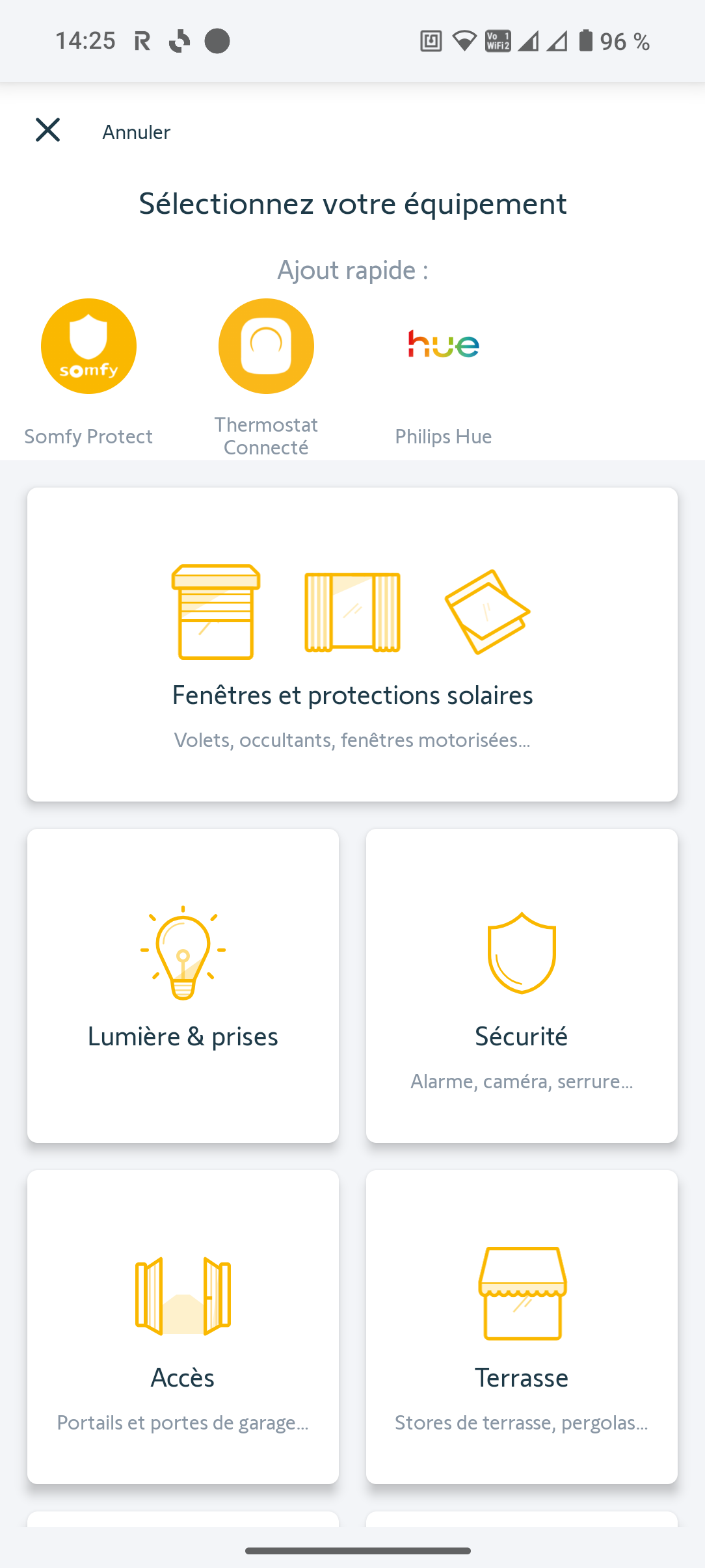Viewport: 705px width, 1568px height.
Task: Tap the Wi-Fi status bar icon
Action: (464, 42)
